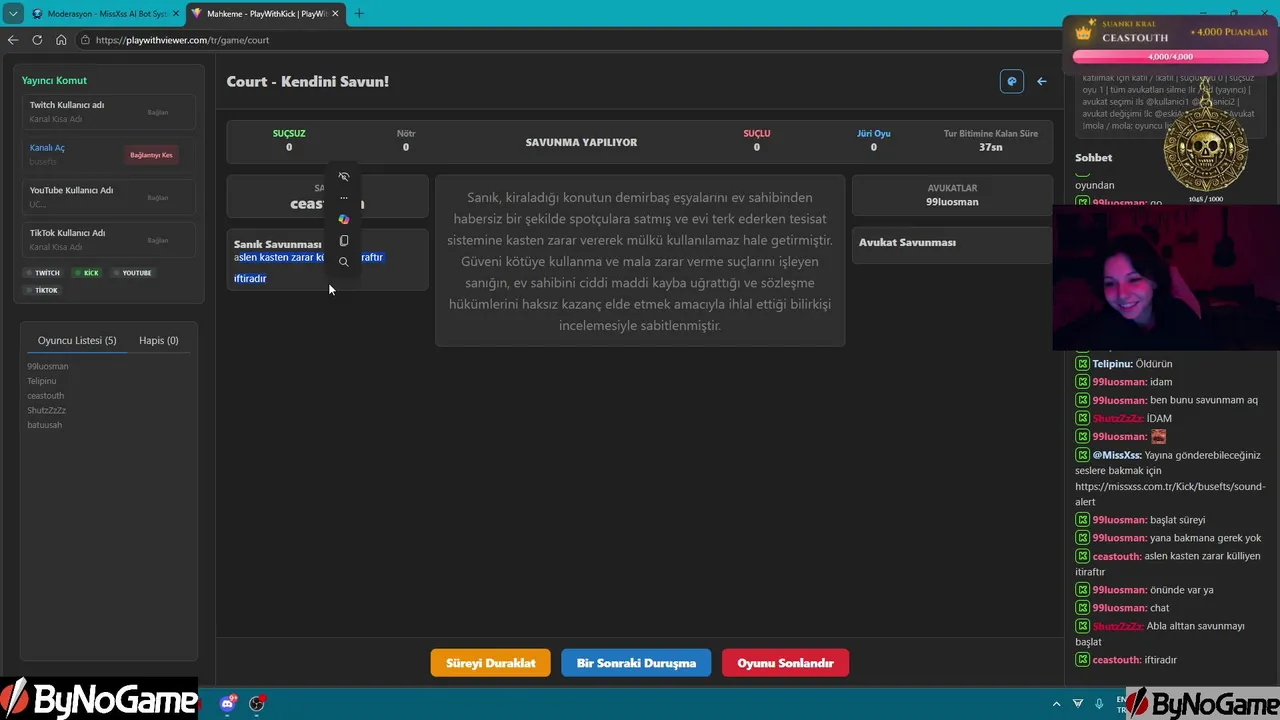1280x720 pixels.
Task: Click the Nötr vote counter
Action: pos(405,141)
